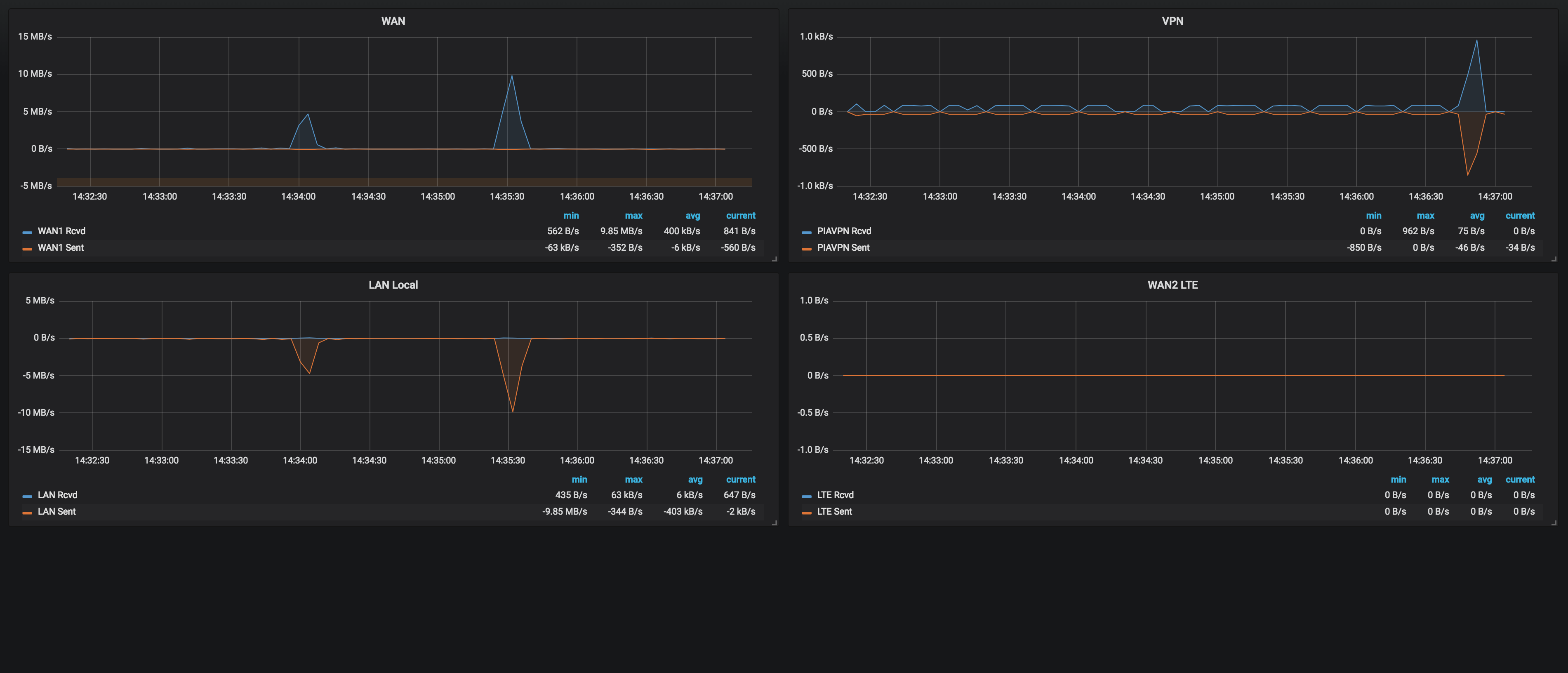This screenshot has height=673, width=1568.
Task: Click the orange color swatch beside PIAVPN Sent
Action: pyautogui.click(x=807, y=248)
